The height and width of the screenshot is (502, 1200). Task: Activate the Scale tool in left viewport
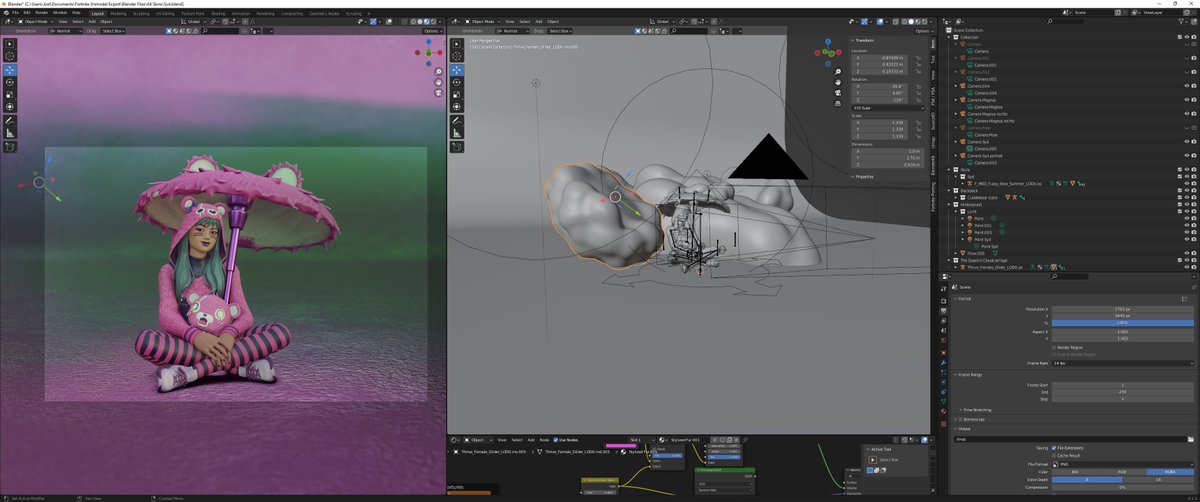pyautogui.click(x=10, y=94)
